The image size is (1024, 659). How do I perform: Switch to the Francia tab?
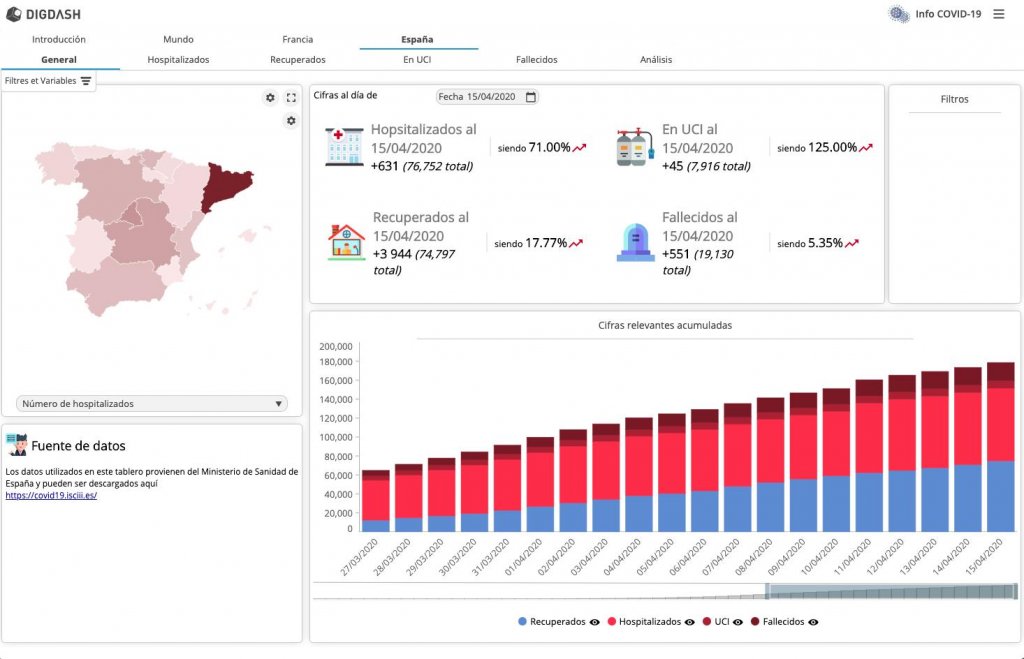(298, 39)
